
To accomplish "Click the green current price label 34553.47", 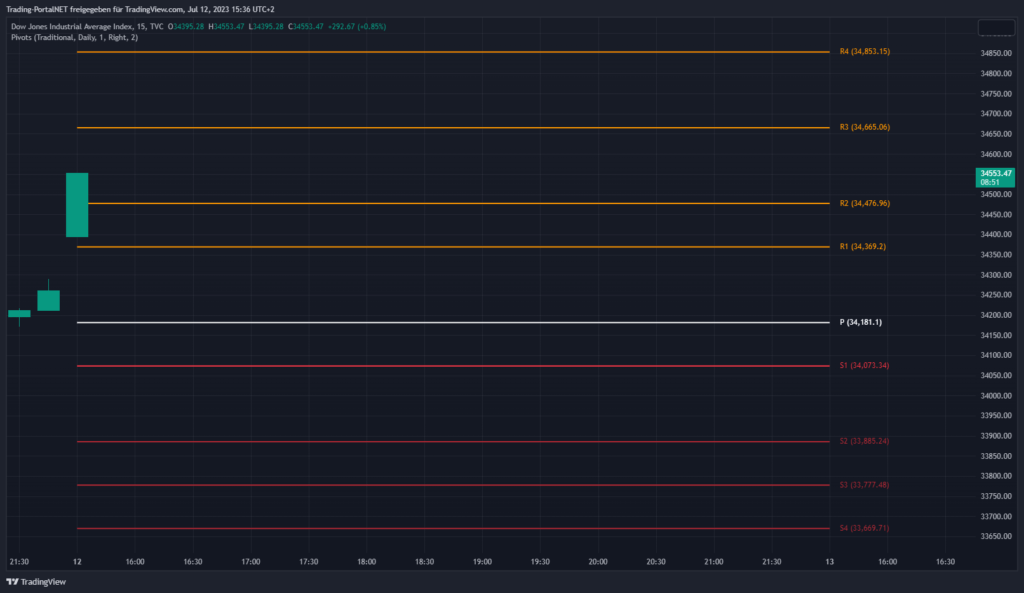I will tap(996, 177).
